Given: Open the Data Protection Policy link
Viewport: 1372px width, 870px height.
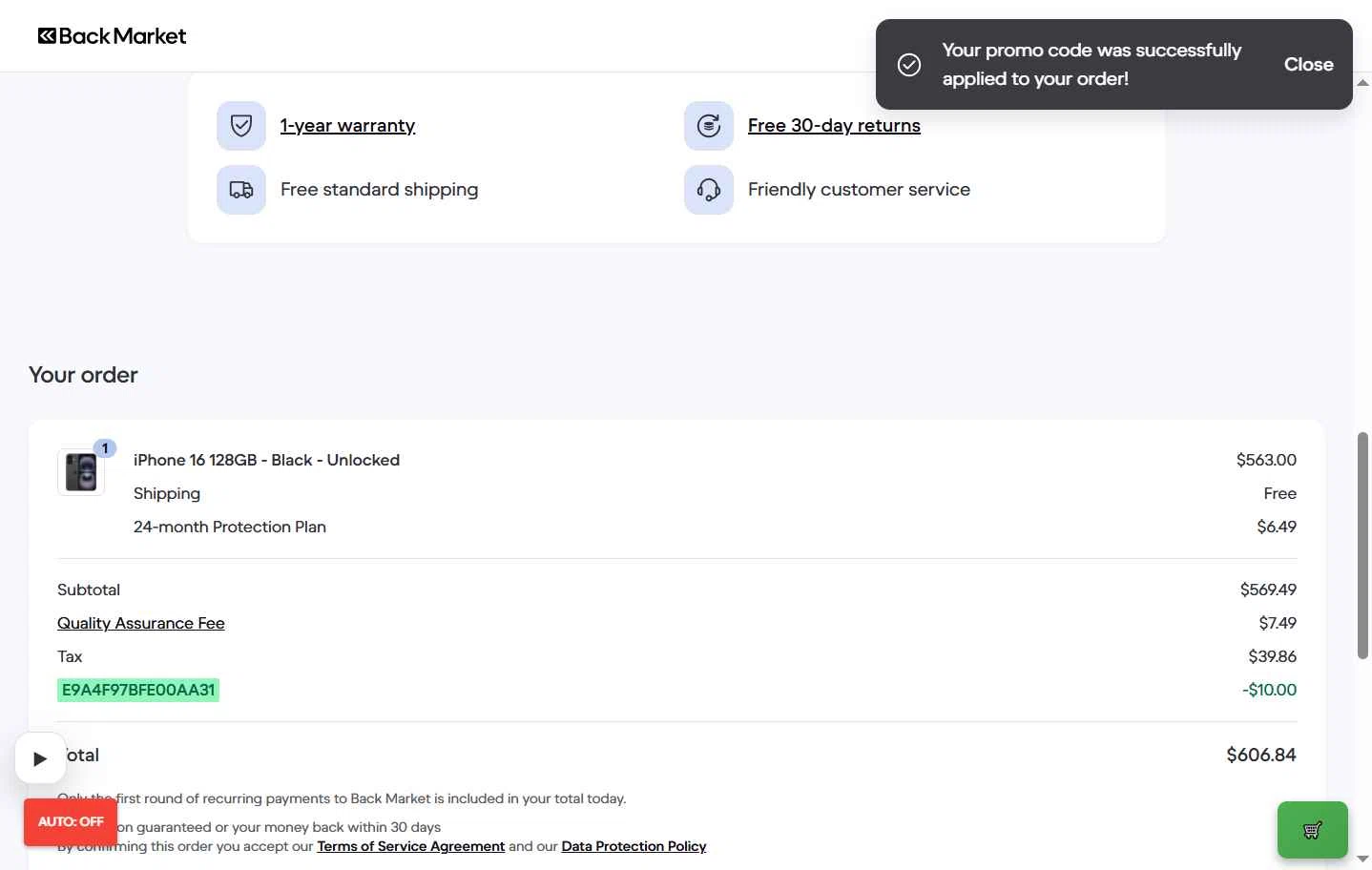Looking at the screenshot, I should point(634,846).
